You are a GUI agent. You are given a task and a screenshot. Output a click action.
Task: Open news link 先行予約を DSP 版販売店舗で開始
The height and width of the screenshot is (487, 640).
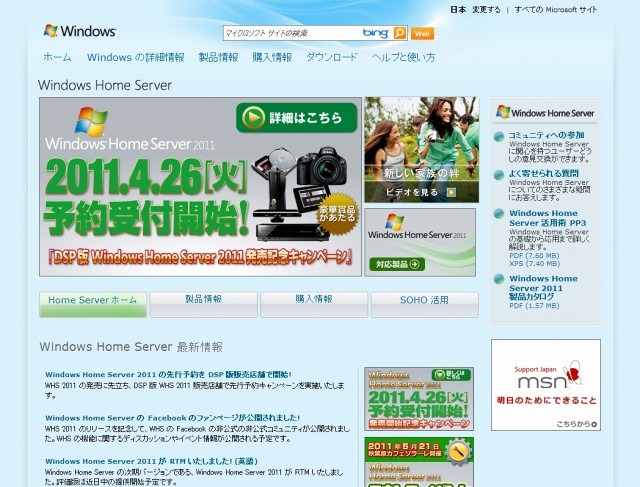coord(168,374)
